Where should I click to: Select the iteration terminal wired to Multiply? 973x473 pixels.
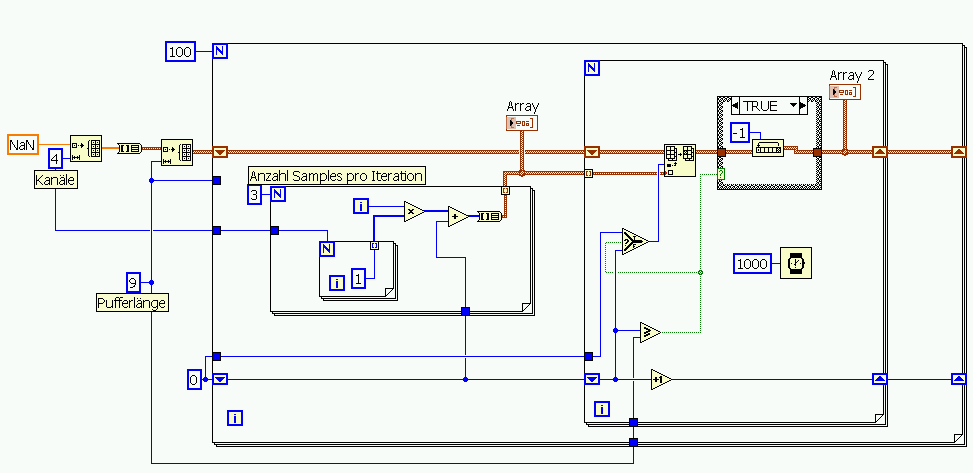click(361, 206)
